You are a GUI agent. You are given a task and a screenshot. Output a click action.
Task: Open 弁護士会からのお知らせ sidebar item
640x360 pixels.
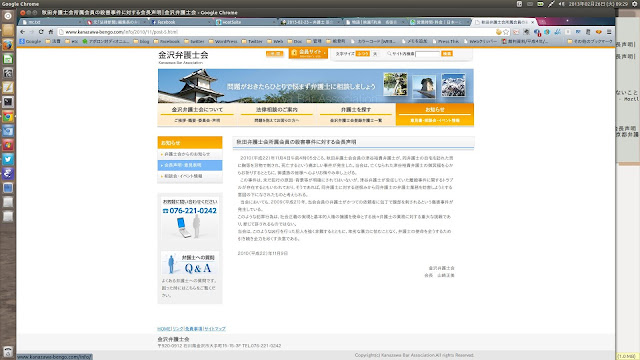[x=190, y=154]
